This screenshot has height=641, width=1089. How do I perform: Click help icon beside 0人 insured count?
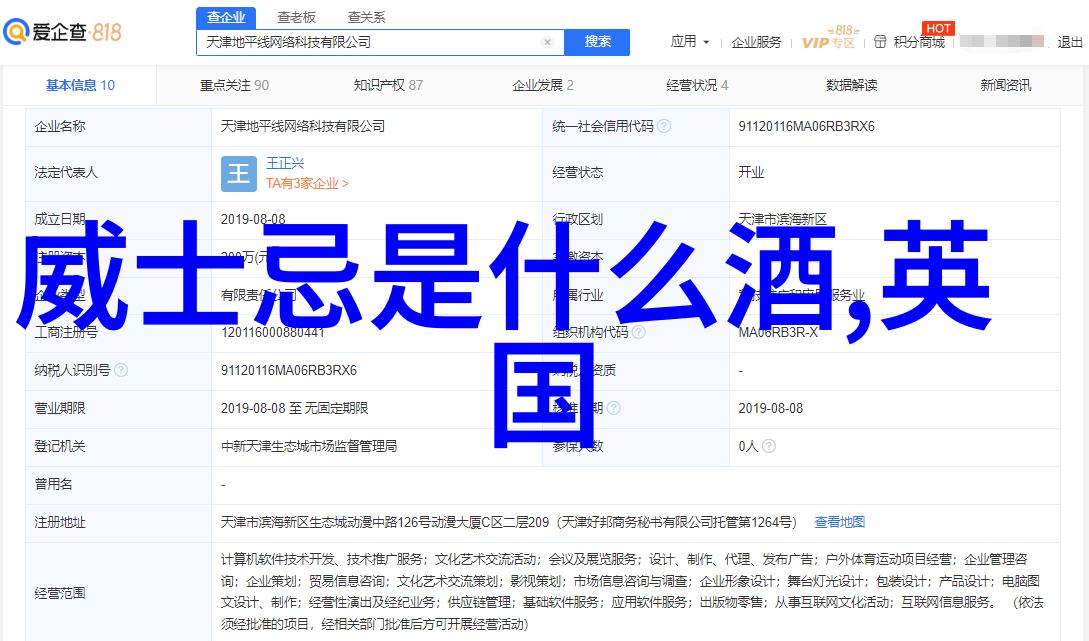(769, 446)
